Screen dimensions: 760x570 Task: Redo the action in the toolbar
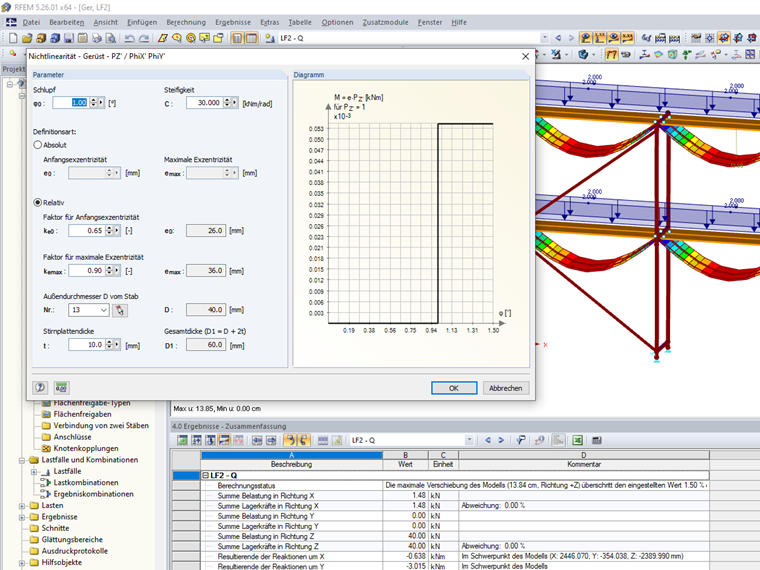[144, 38]
